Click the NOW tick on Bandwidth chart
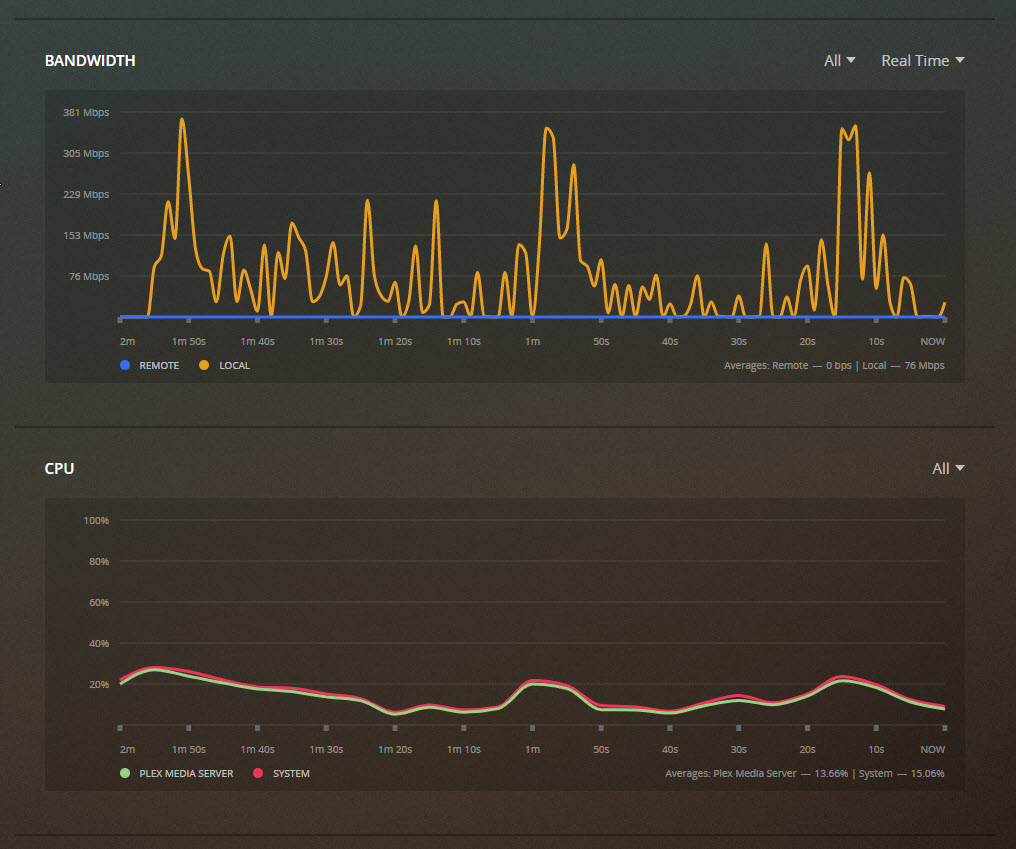Screen dimensions: 1016x849 (932, 342)
